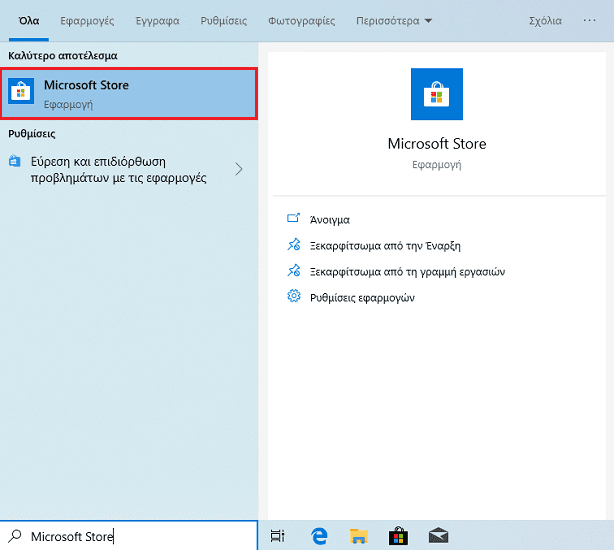The image size is (614, 550).
Task: Open Mail app from the taskbar
Action: tap(438, 536)
